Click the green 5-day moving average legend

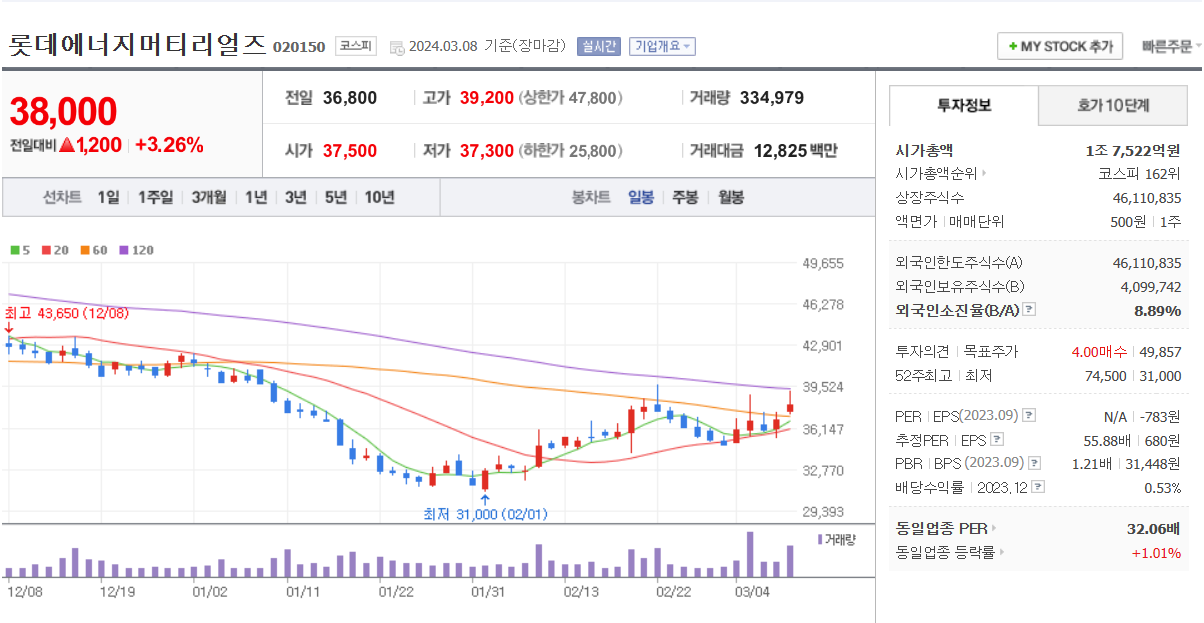(x=21, y=250)
